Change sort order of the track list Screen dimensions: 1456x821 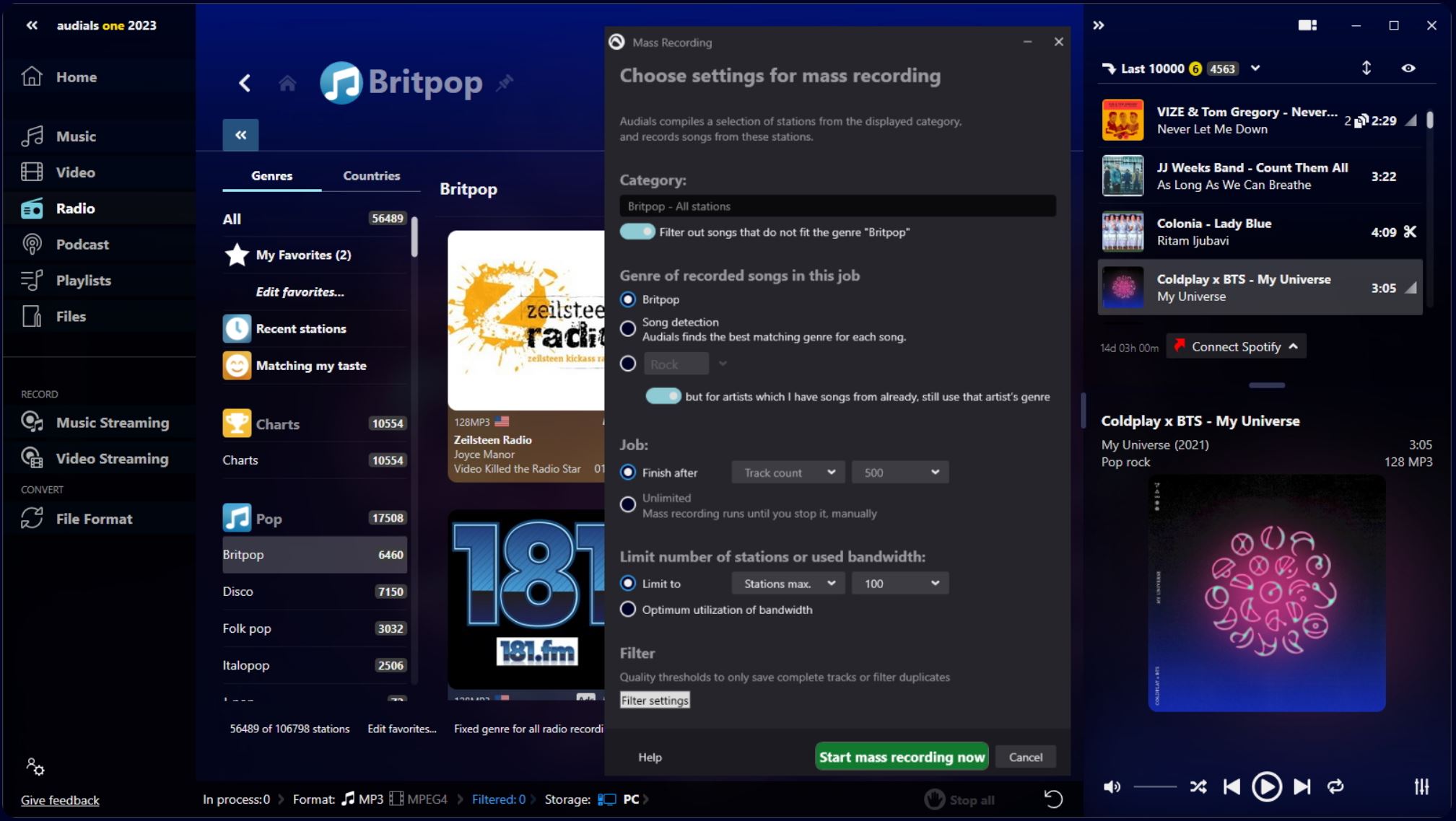(x=1366, y=69)
